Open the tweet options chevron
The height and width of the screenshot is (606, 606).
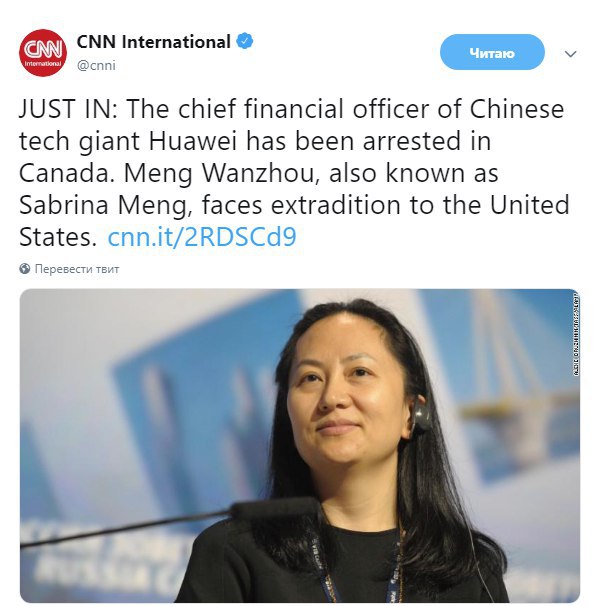pos(570,54)
